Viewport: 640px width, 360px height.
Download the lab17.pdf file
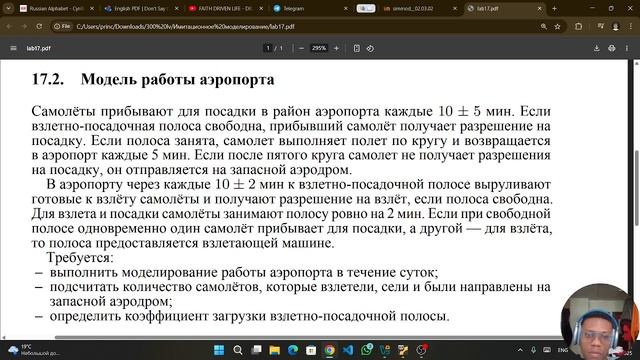[x=596, y=48]
